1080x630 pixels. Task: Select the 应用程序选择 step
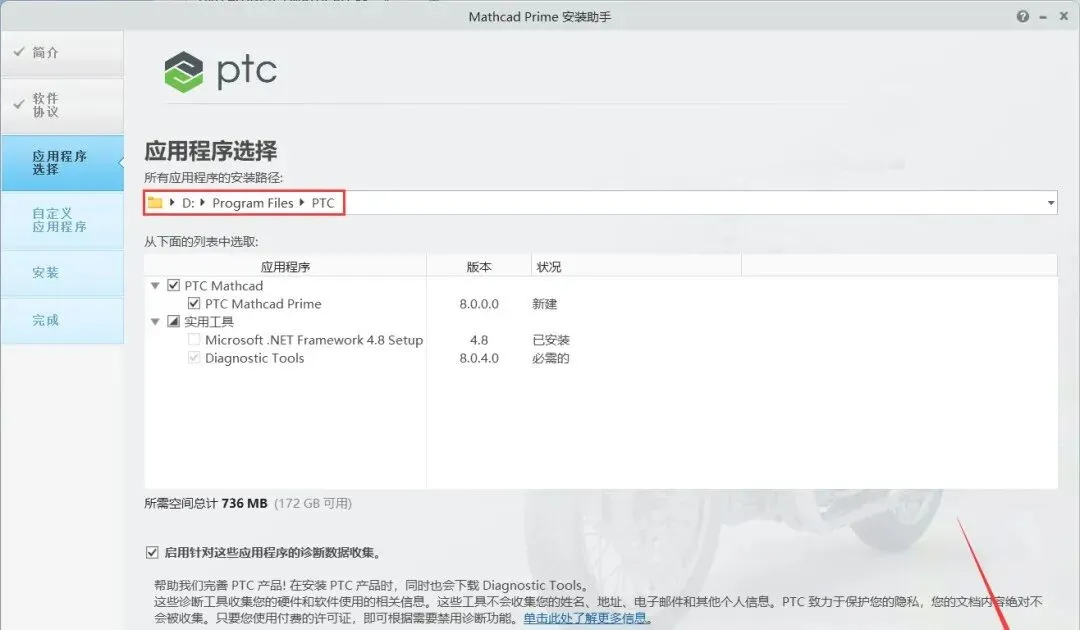(x=63, y=162)
